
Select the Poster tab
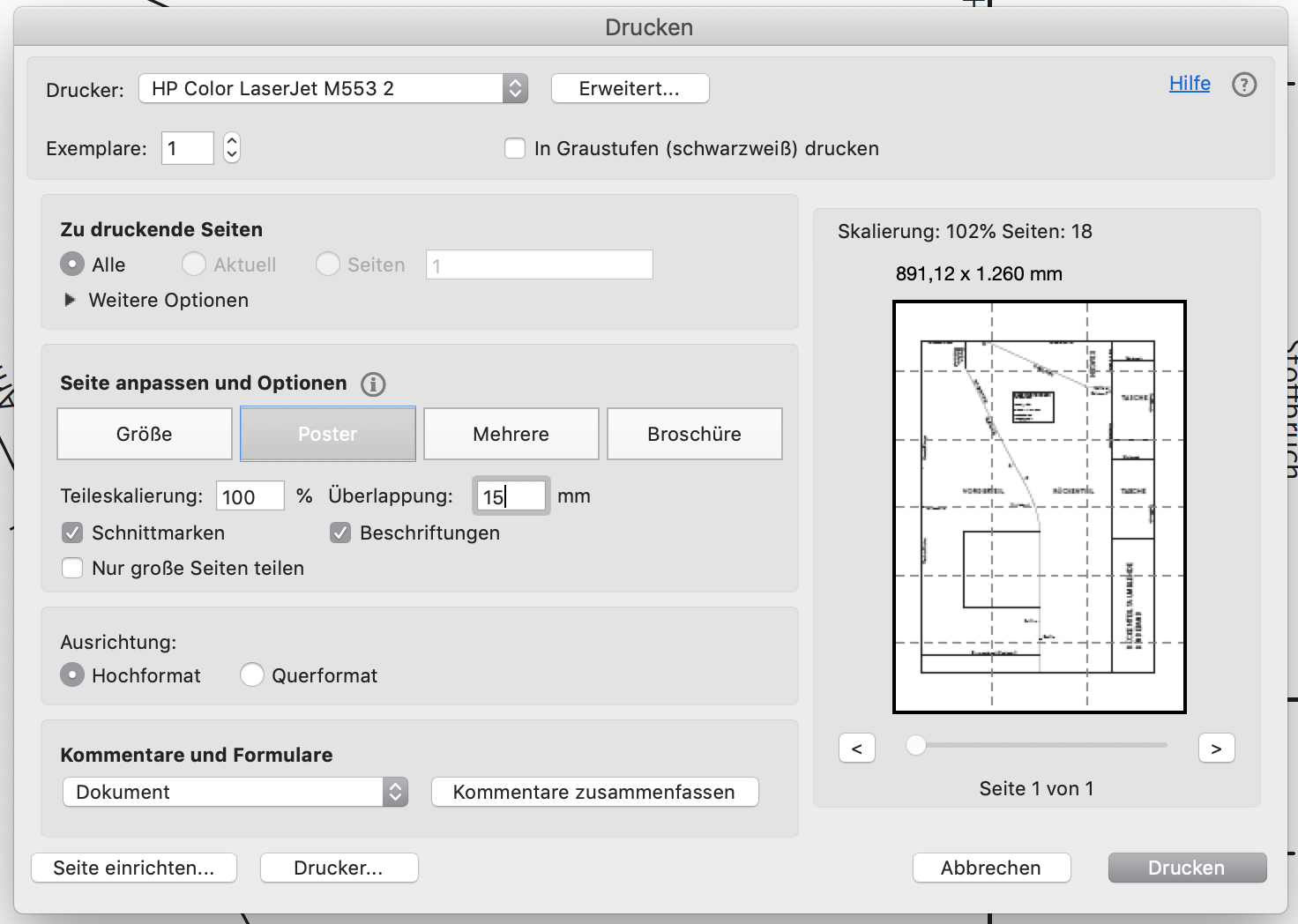coord(328,434)
